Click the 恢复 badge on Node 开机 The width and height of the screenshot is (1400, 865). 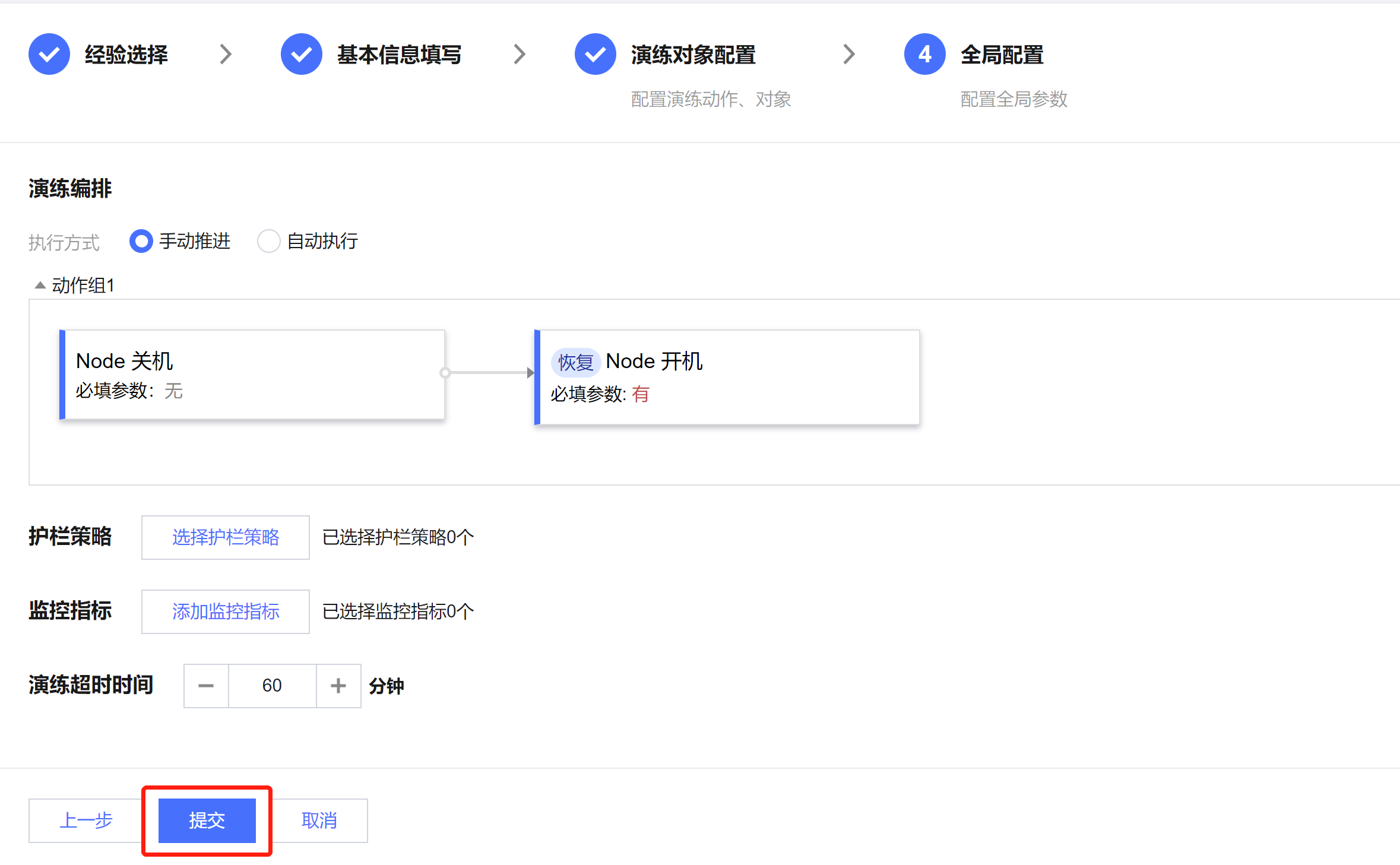click(575, 362)
